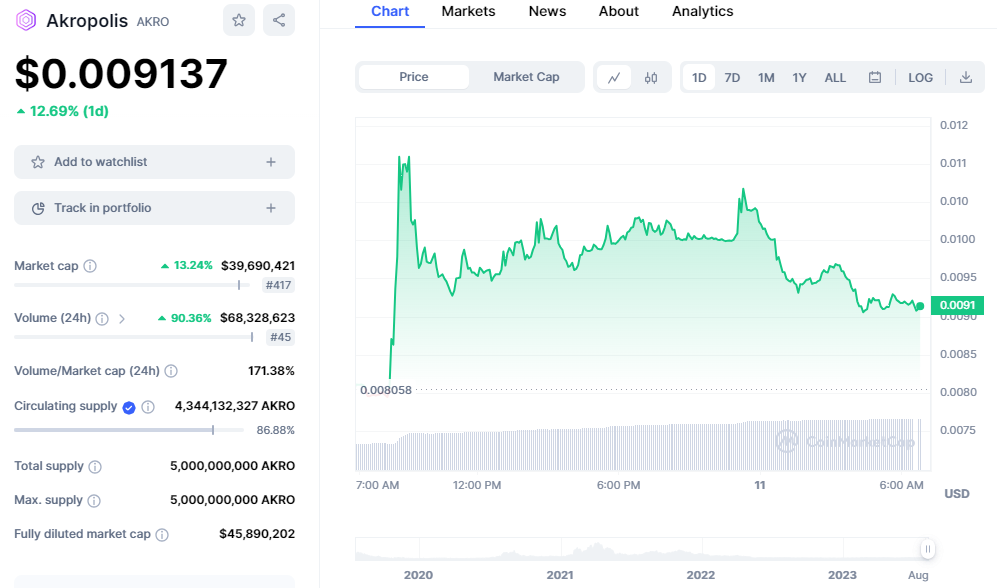Screen dimensions: 997x588
Task: Show Total supply info tooltip
Action: pos(95,467)
